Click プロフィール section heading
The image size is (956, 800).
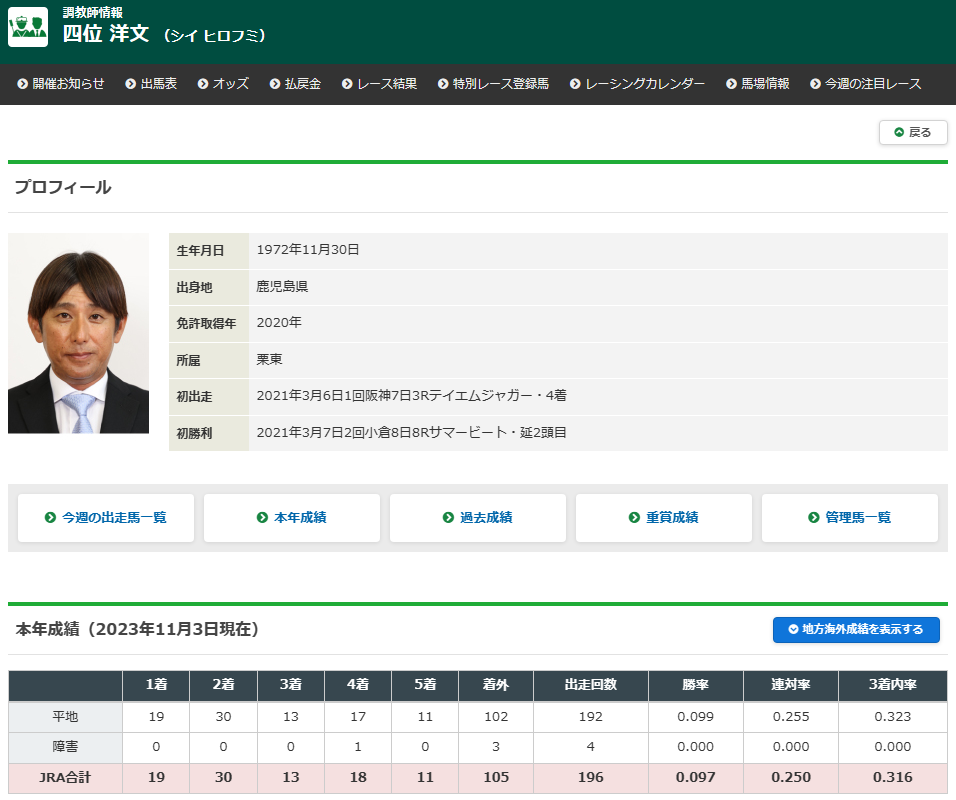[x=63, y=187]
